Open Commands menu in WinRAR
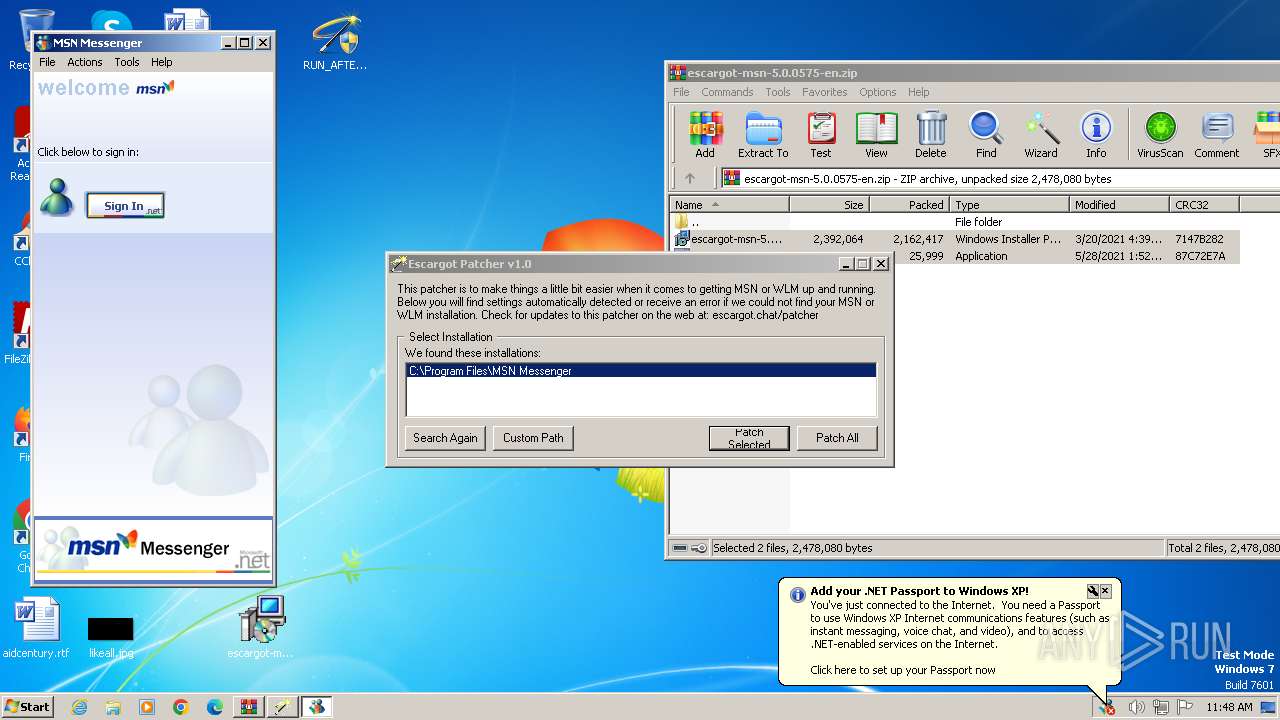 point(727,92)
